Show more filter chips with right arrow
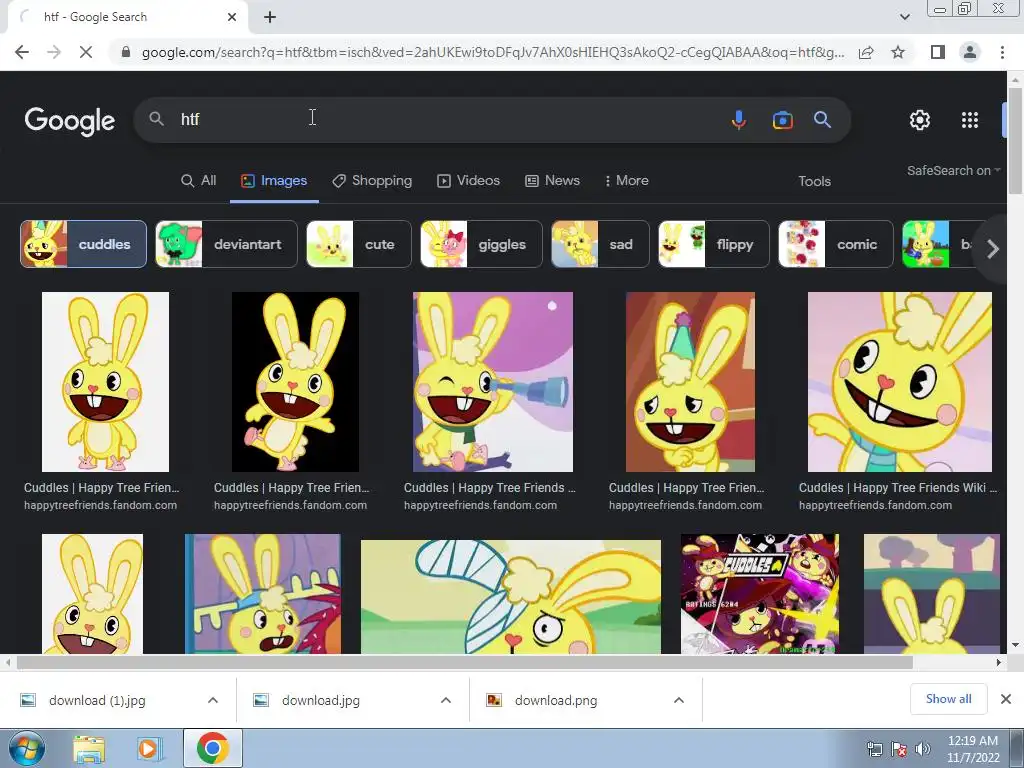 [x=993, y=249]
